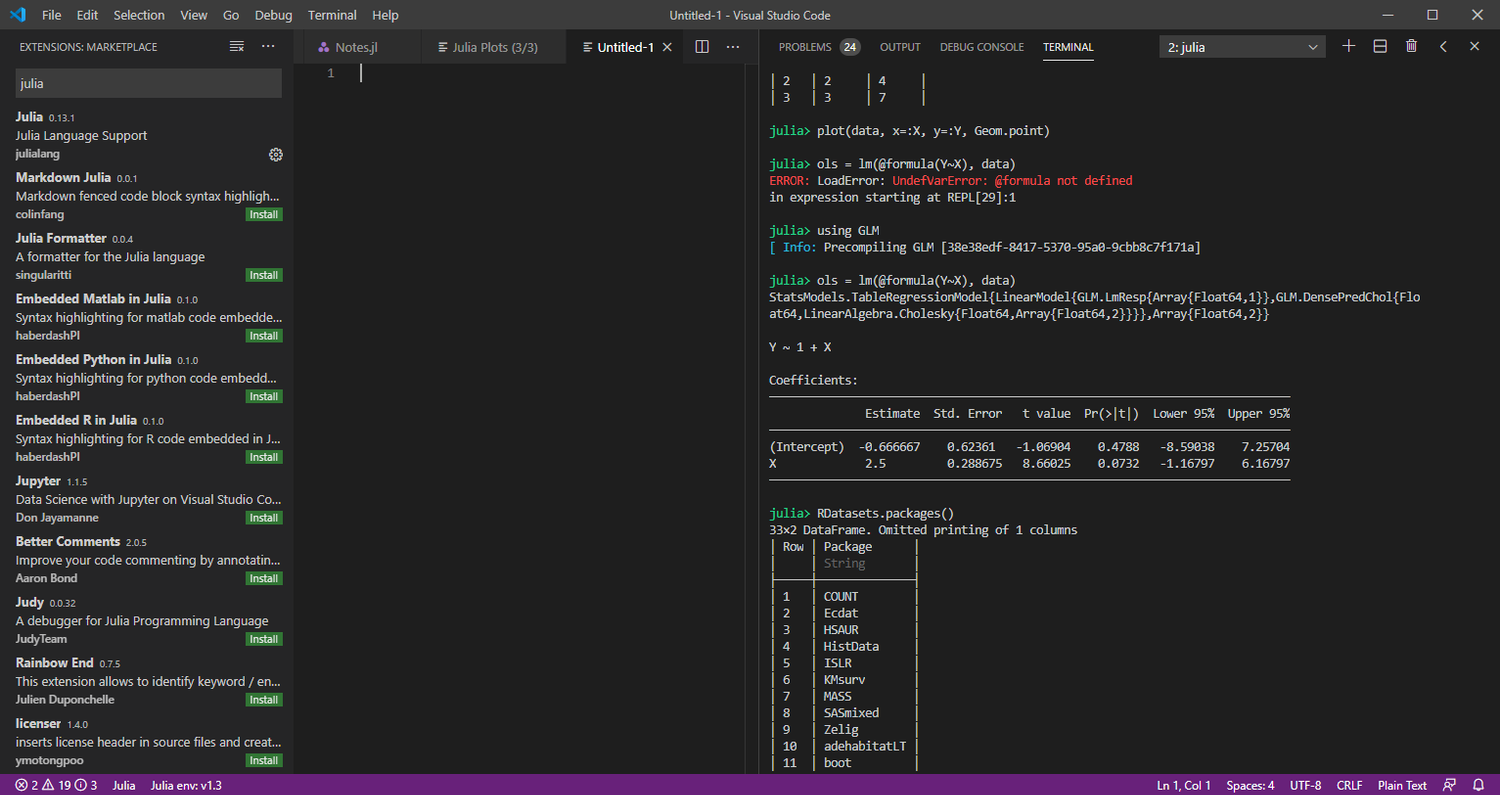The image size is (1500, 795).
Task: Switch to the Output panel tab
Action: tap(900, 47)
